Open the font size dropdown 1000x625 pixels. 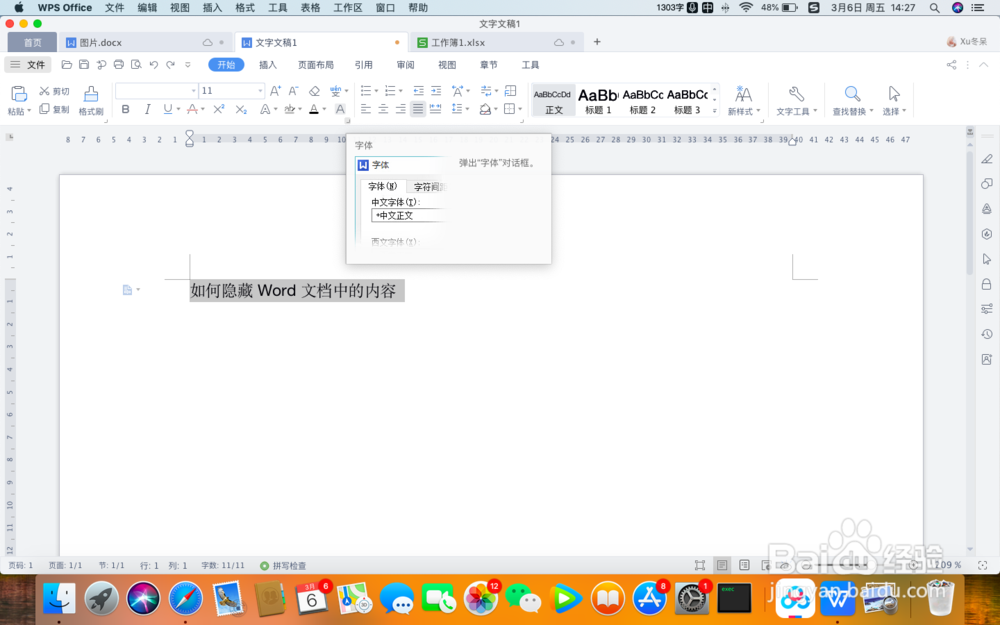click(x=260, y=91)
